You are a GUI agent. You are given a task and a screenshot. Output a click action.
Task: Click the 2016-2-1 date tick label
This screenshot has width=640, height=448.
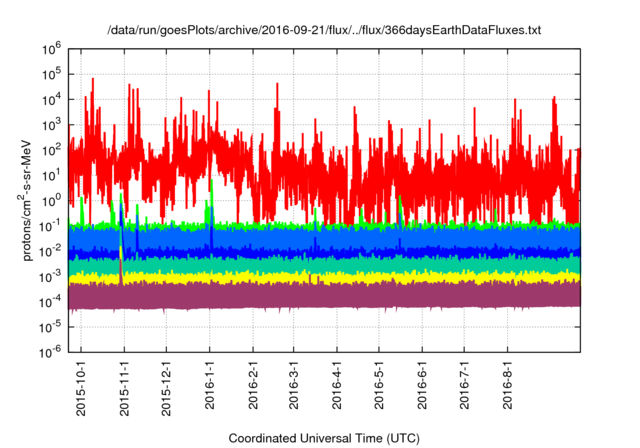(253, 385)
